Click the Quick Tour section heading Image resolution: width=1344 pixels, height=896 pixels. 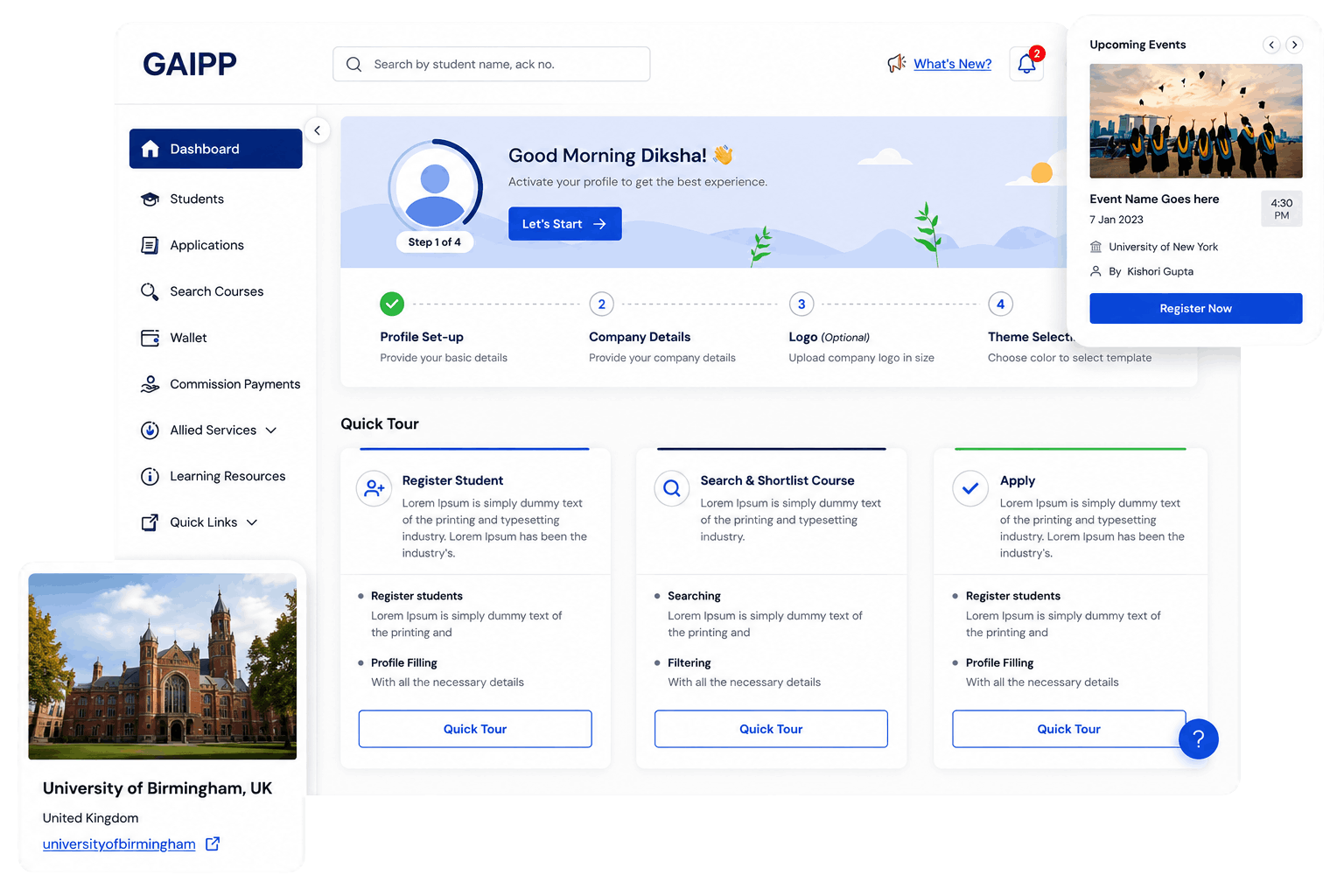pyautogui.click(x=380, y=424)
